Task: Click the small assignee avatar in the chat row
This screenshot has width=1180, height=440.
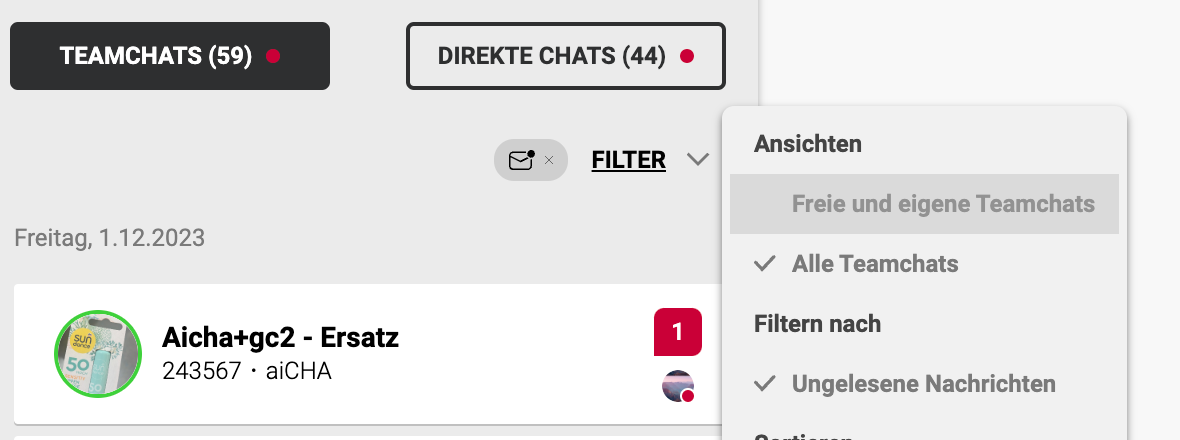Action: coord(678,386)
